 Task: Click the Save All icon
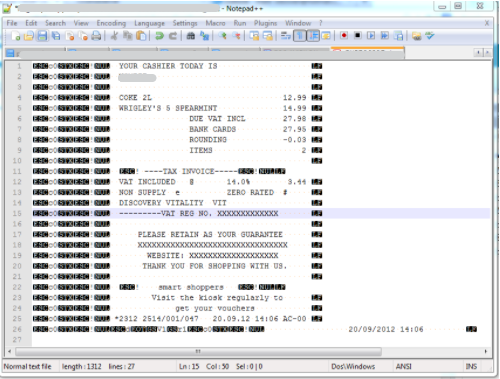tap(56, 36)
